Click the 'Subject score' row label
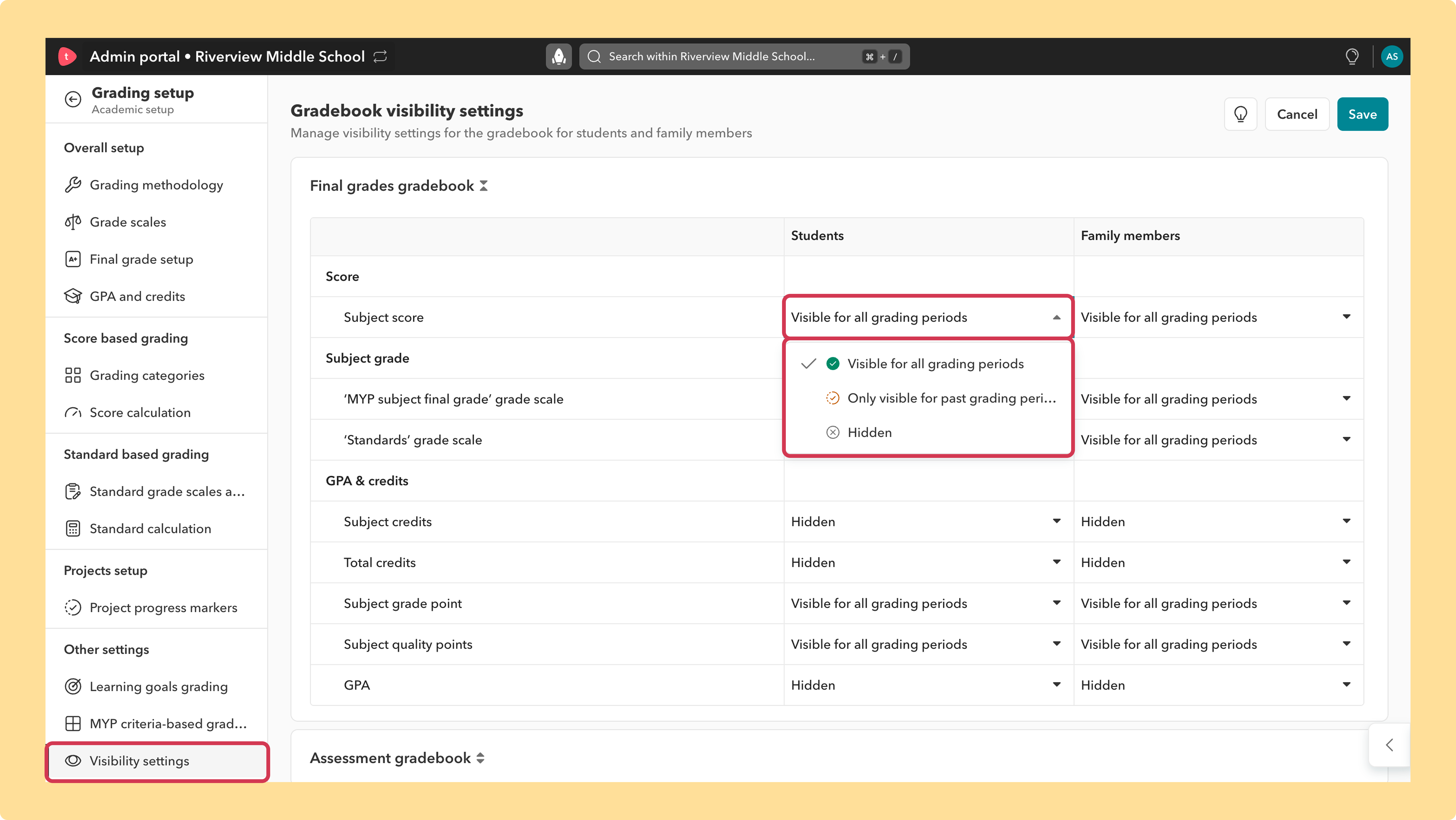 [x=383, y=318]
